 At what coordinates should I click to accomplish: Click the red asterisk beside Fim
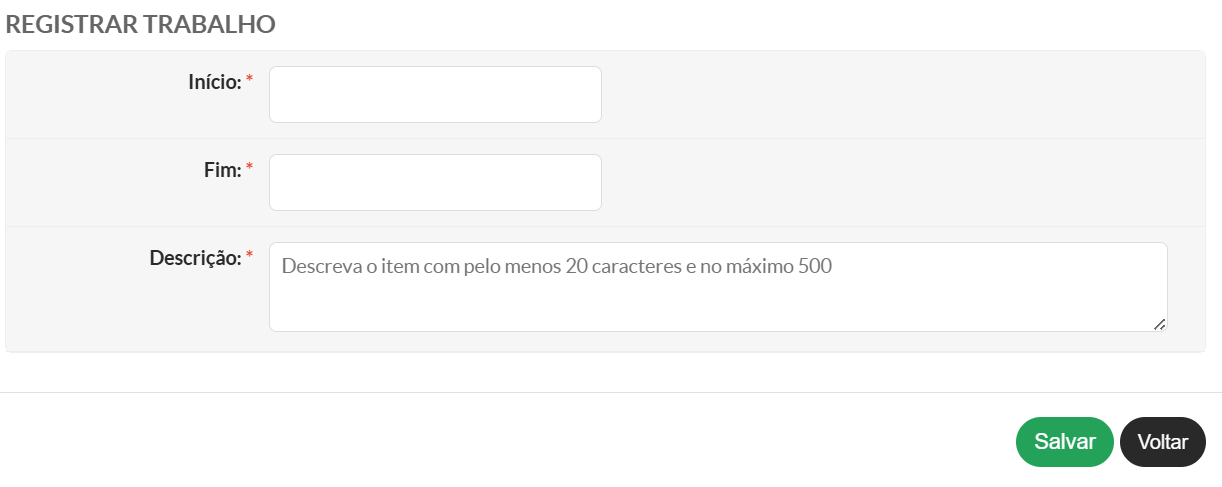pos(250,168)
